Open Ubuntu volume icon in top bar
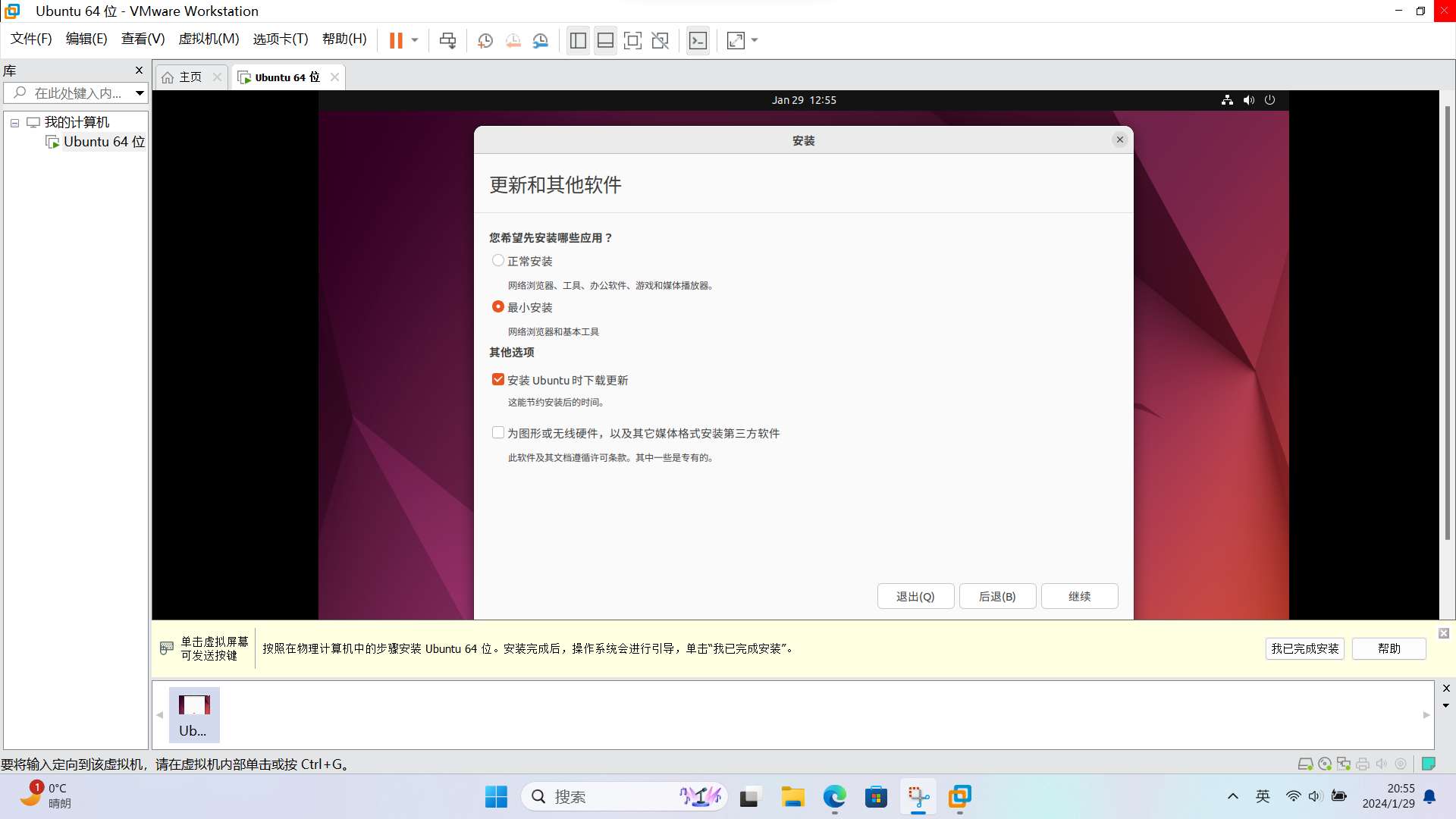Image resolution: width=1456 pixels, height=819 pixels. [1249, 100]
